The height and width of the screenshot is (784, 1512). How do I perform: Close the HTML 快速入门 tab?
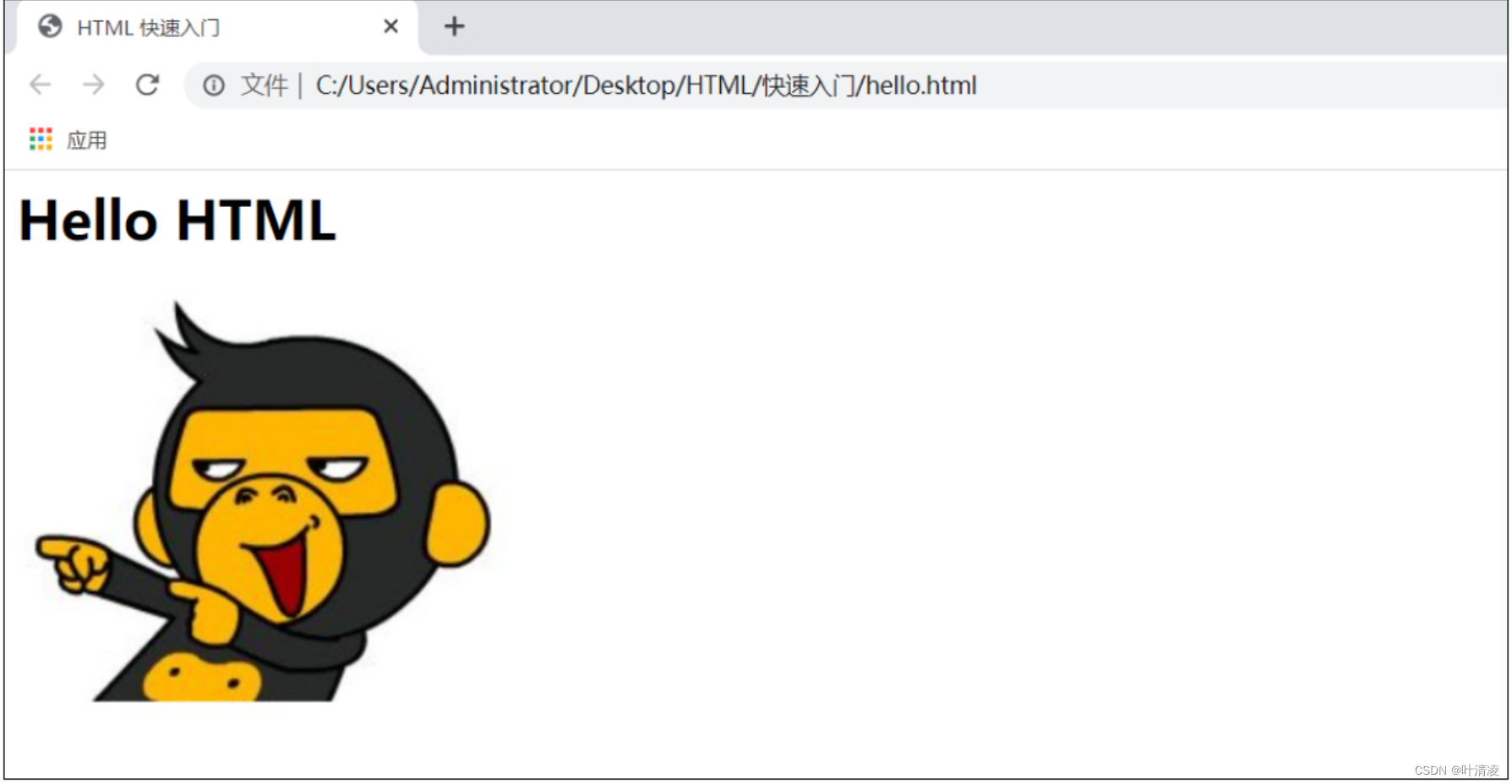[x=390, y=26]
